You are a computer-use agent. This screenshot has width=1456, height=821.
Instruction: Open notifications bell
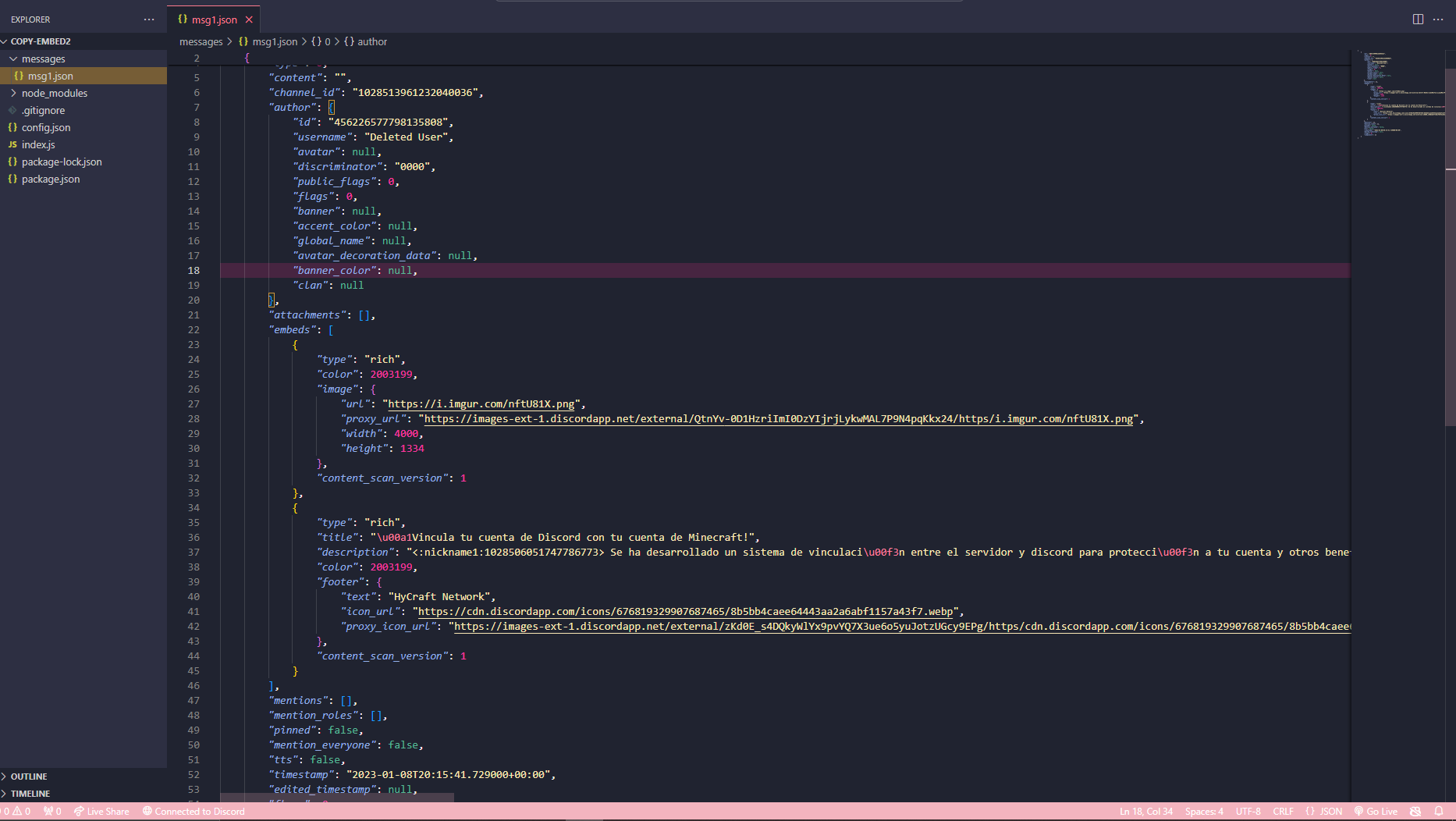(1439, 812)
